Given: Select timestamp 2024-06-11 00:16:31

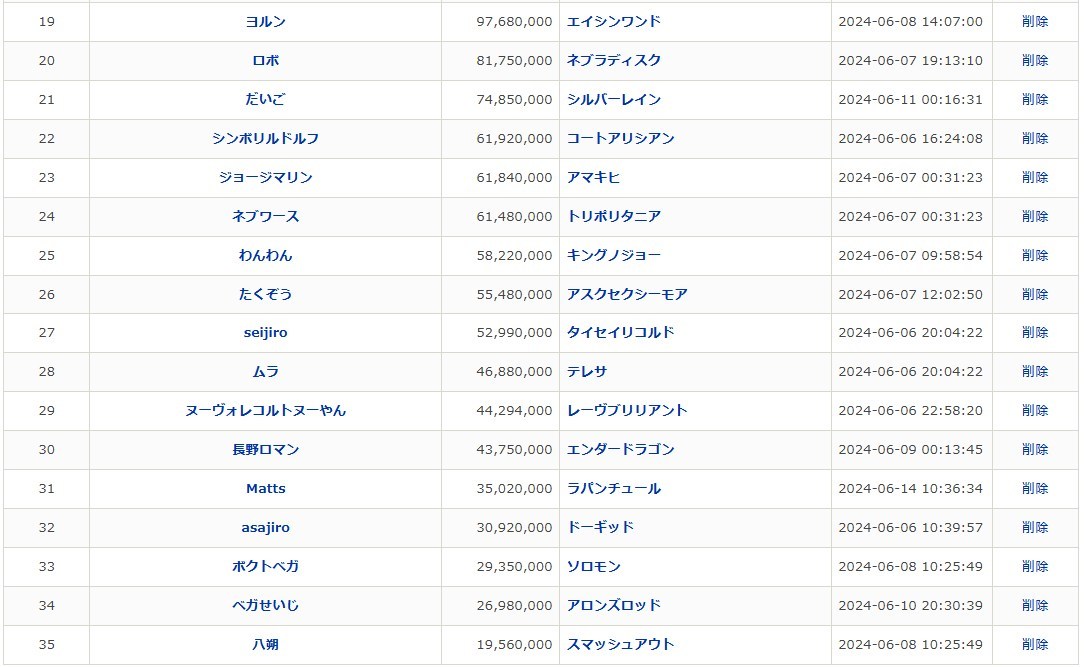Looking at the screenshot, I should pos(911,99).
